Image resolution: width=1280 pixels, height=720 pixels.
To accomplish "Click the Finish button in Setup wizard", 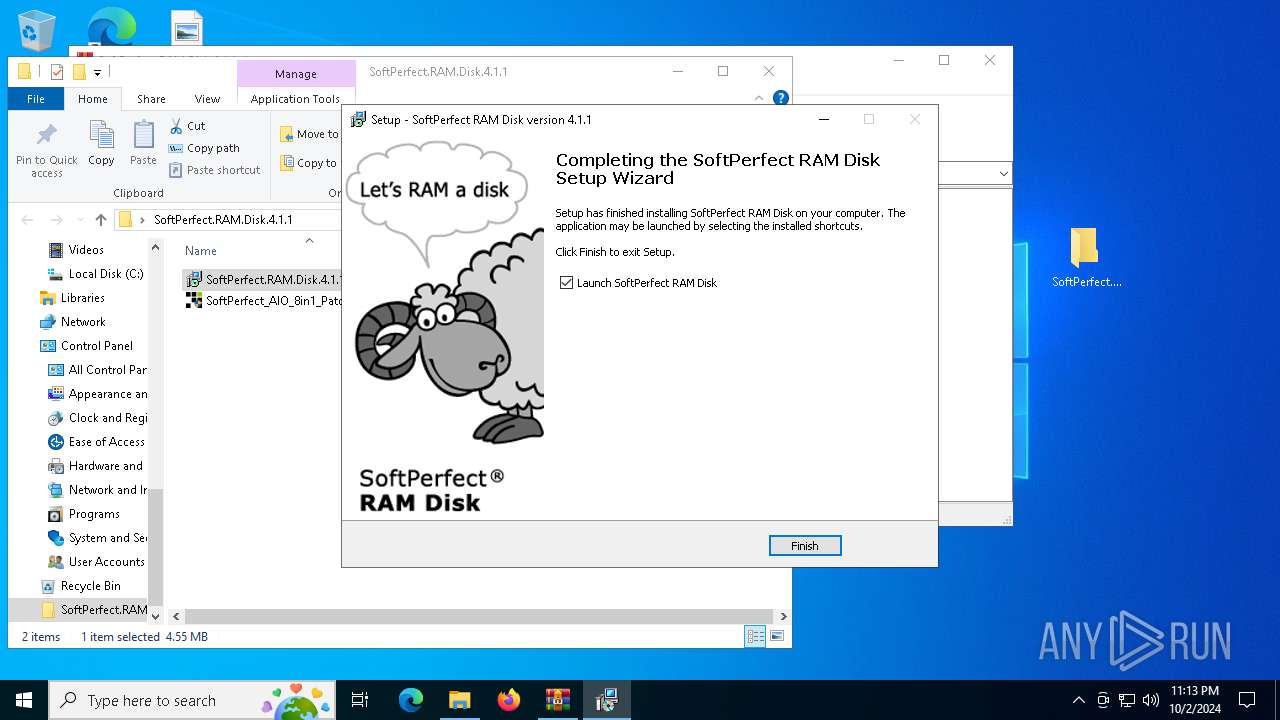I will coord(805,546).
